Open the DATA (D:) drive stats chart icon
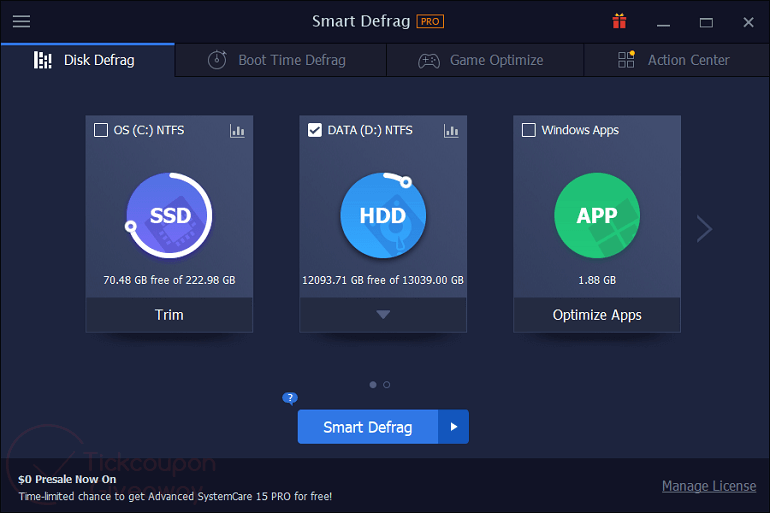This screenshot has height=513, width=770. point(451,130)
